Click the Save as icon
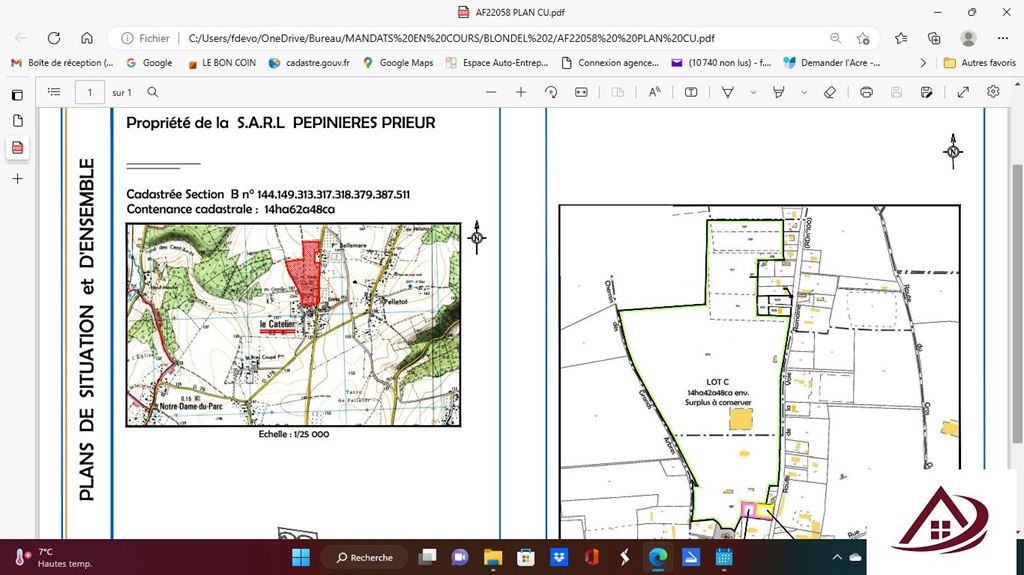 point(926,92)
